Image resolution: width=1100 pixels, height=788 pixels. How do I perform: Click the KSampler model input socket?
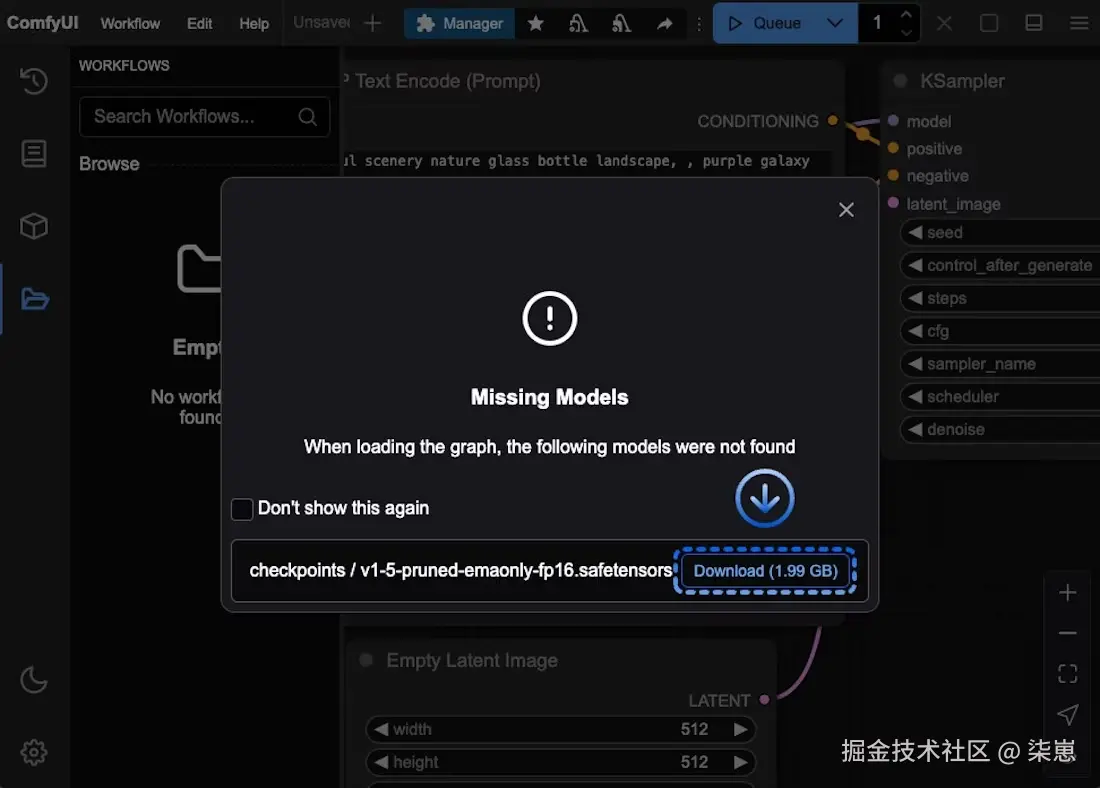pos(893,121)
